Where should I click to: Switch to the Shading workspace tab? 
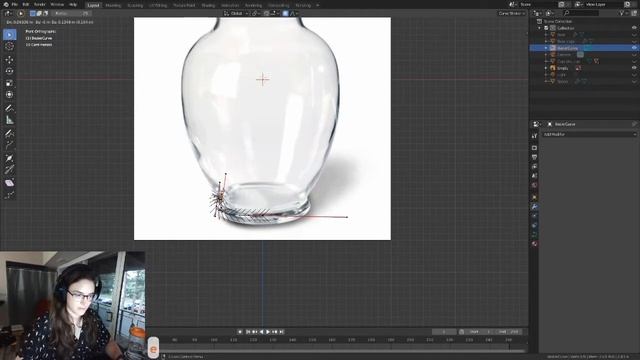click(x=208, y=5)
